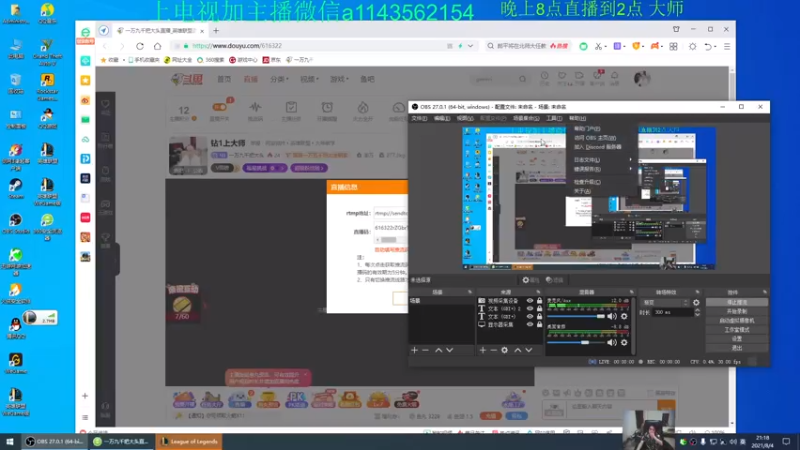Hide the 文本 (GDI+) 2 source

pos(530,309)
